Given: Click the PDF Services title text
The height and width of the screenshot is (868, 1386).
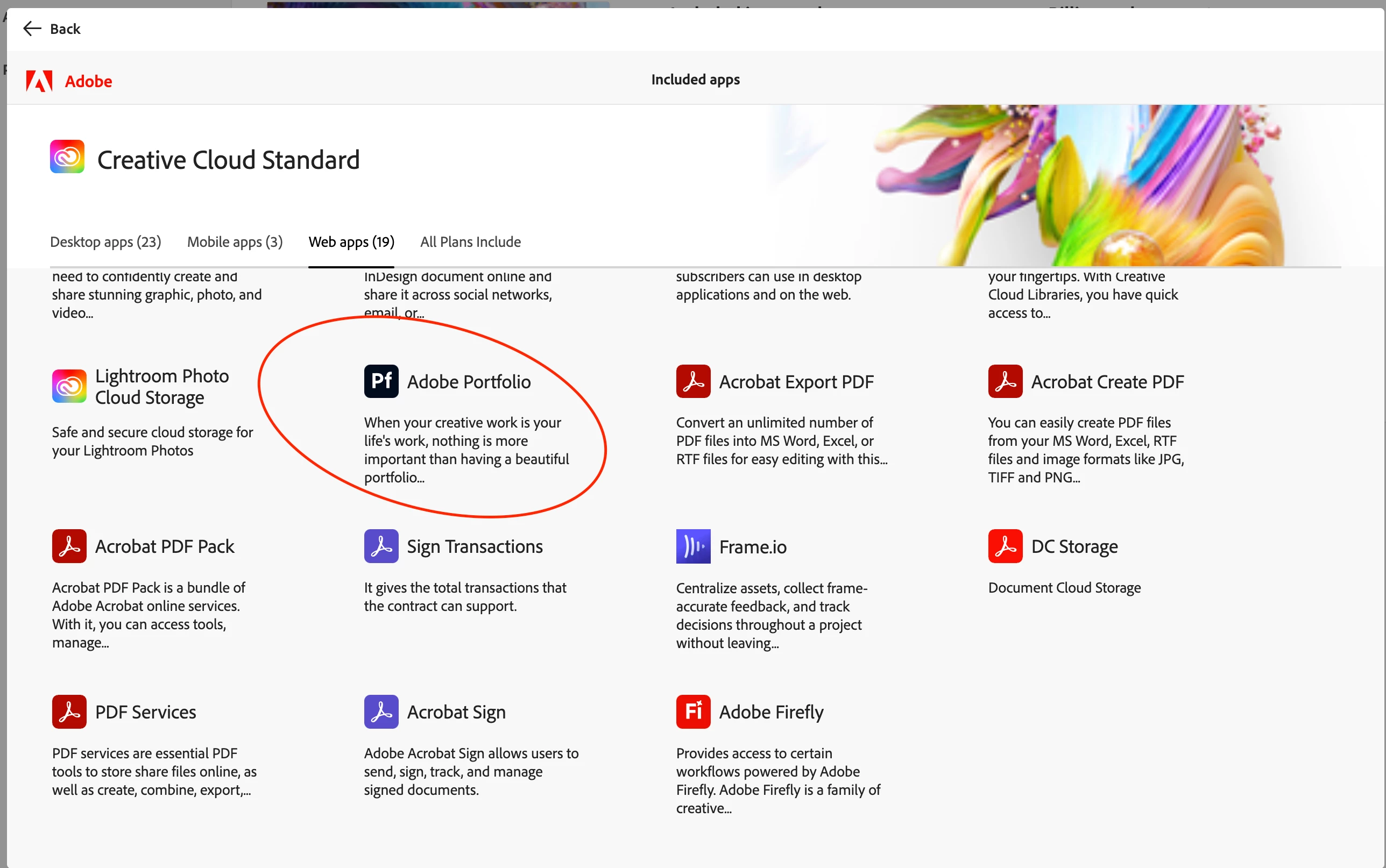Looking at the screenshot, I should coord(145,712).
